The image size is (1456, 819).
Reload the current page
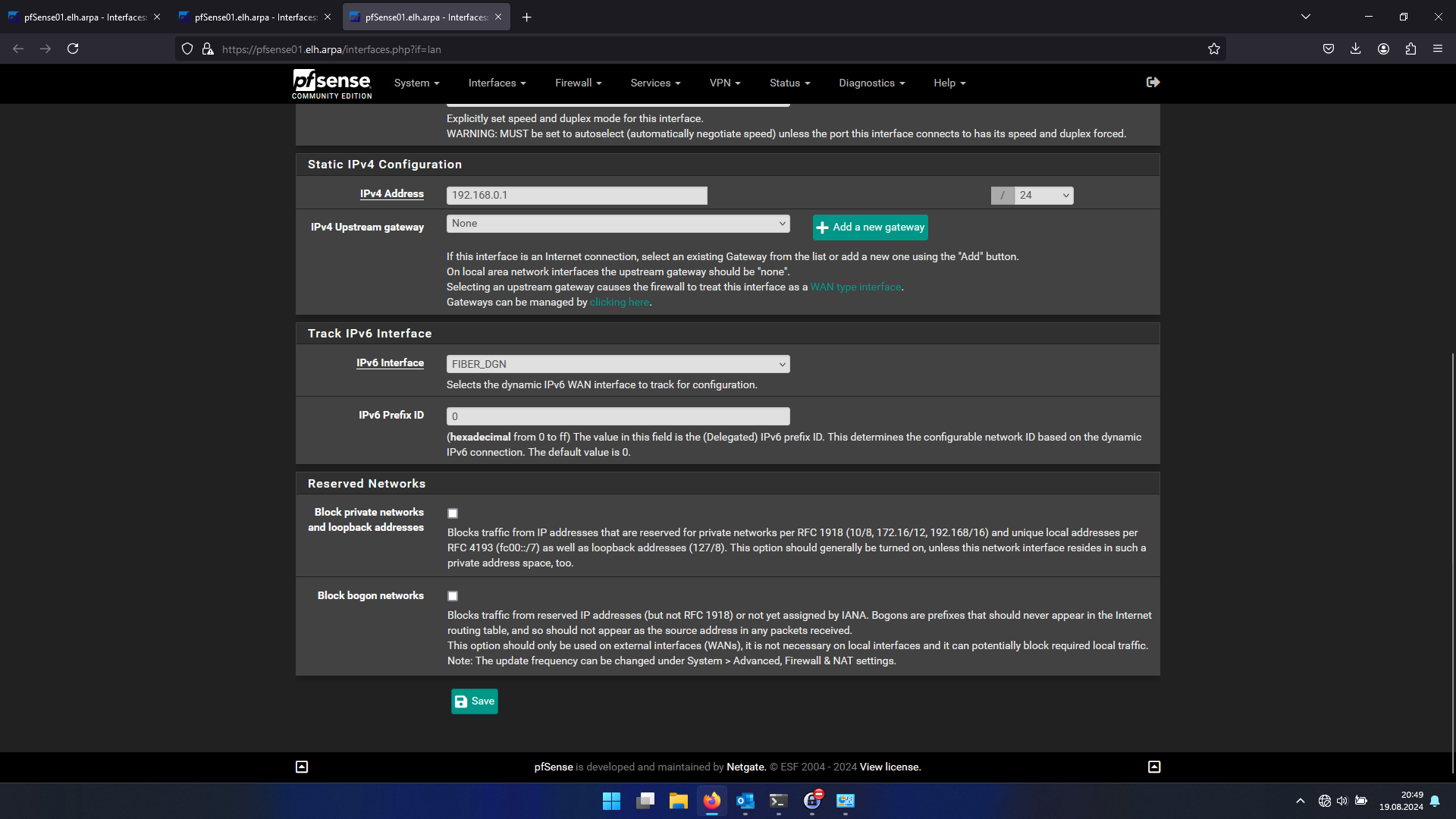click(73, 49)
